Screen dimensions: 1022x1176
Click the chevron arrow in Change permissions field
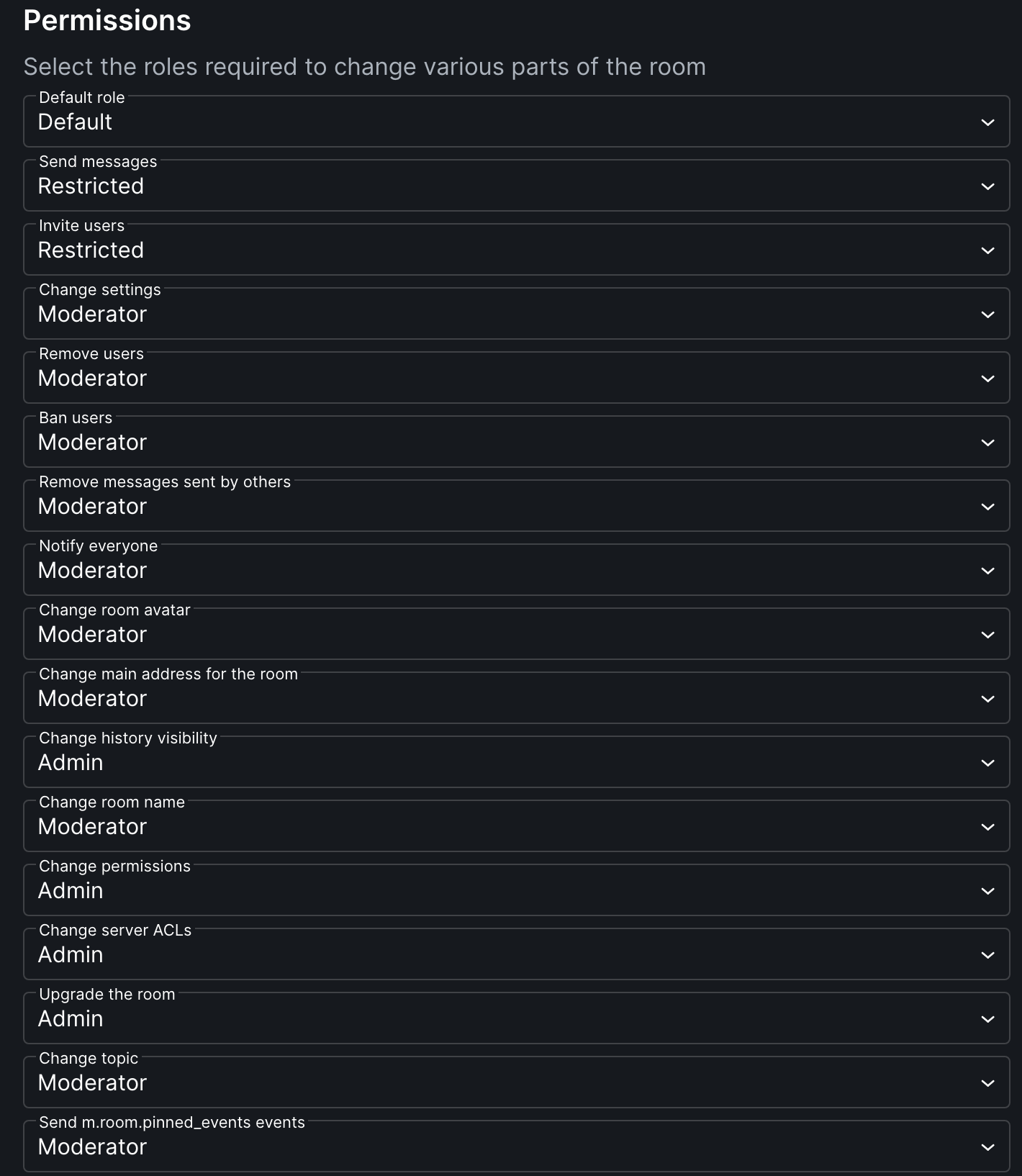(987, 891)
